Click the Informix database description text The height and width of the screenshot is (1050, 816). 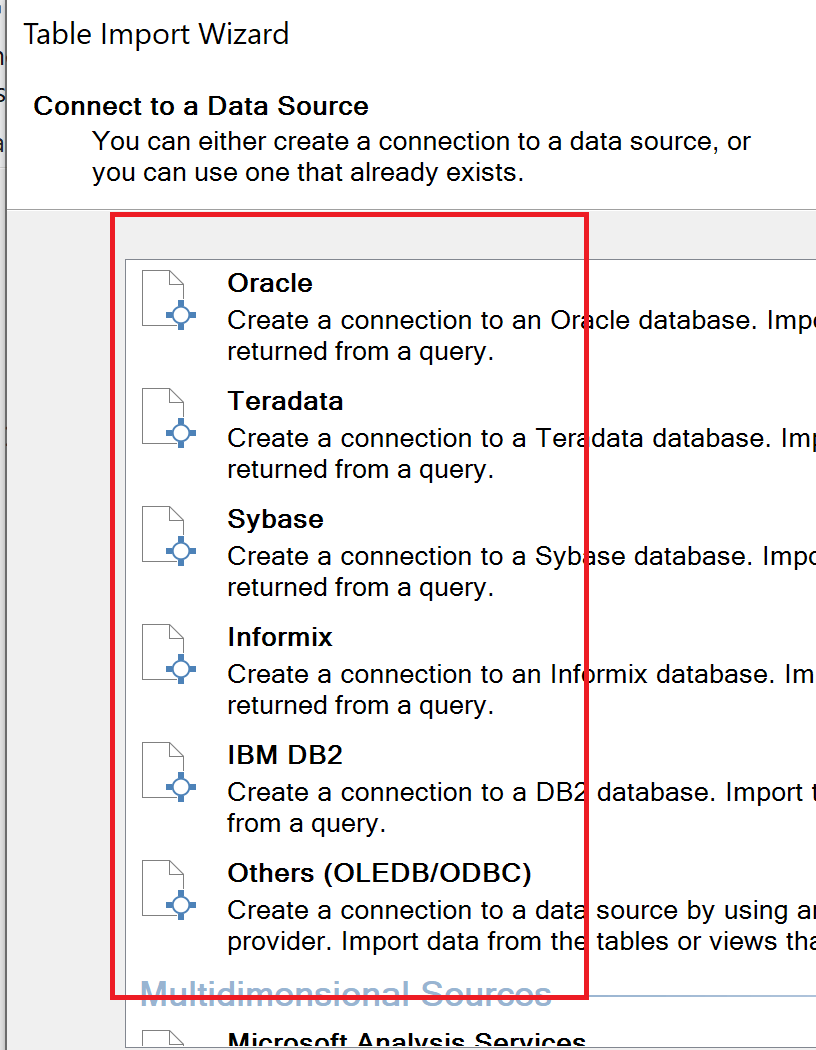500,690
